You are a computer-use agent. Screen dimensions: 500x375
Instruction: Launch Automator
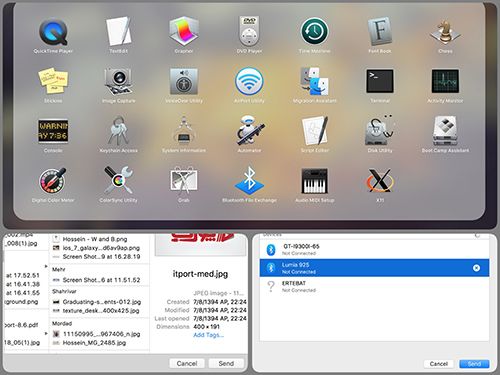249,131
